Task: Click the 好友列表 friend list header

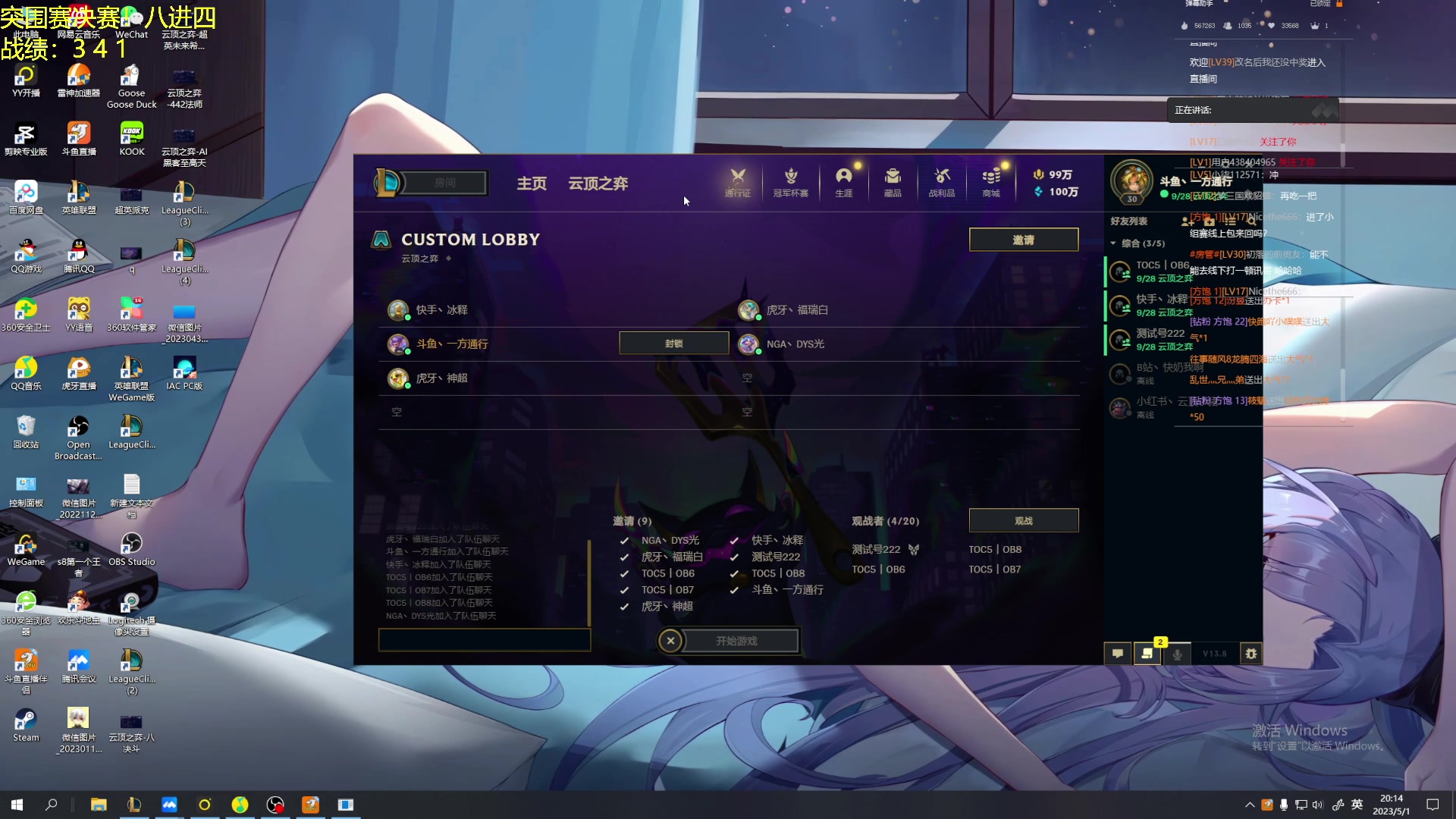Action: click(x=1128, y=221)
